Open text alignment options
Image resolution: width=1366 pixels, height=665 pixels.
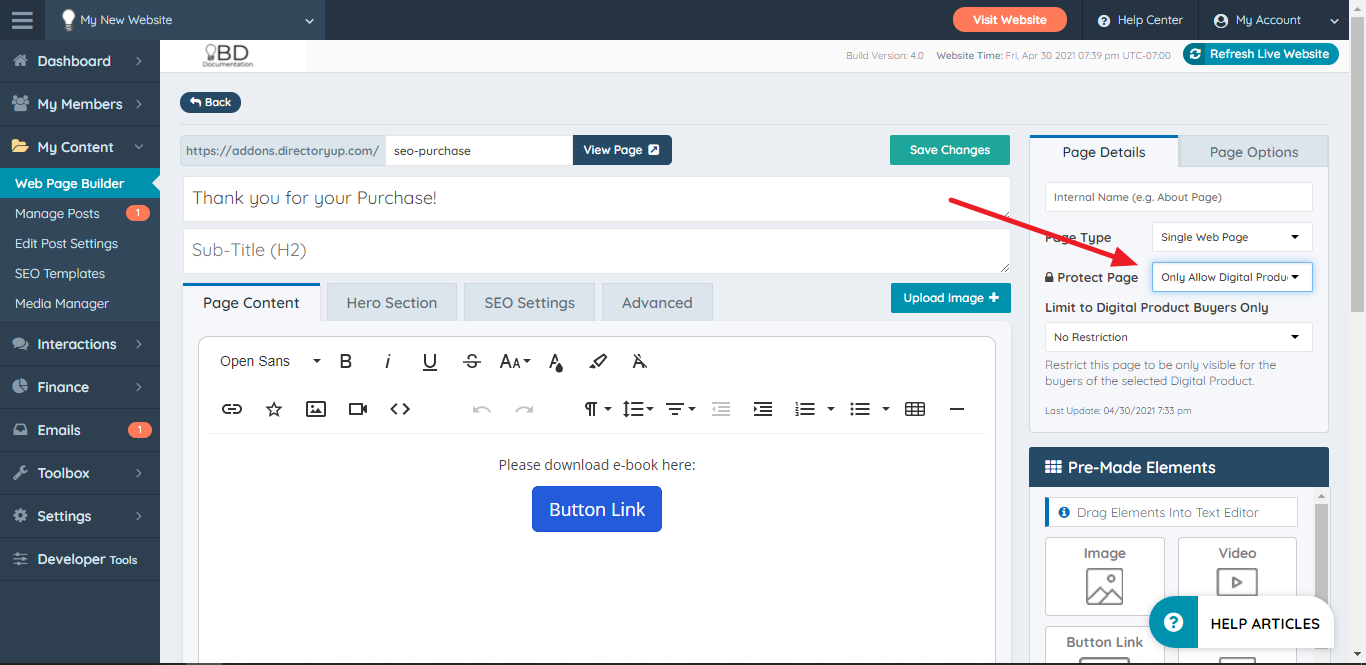click(680, 409)
